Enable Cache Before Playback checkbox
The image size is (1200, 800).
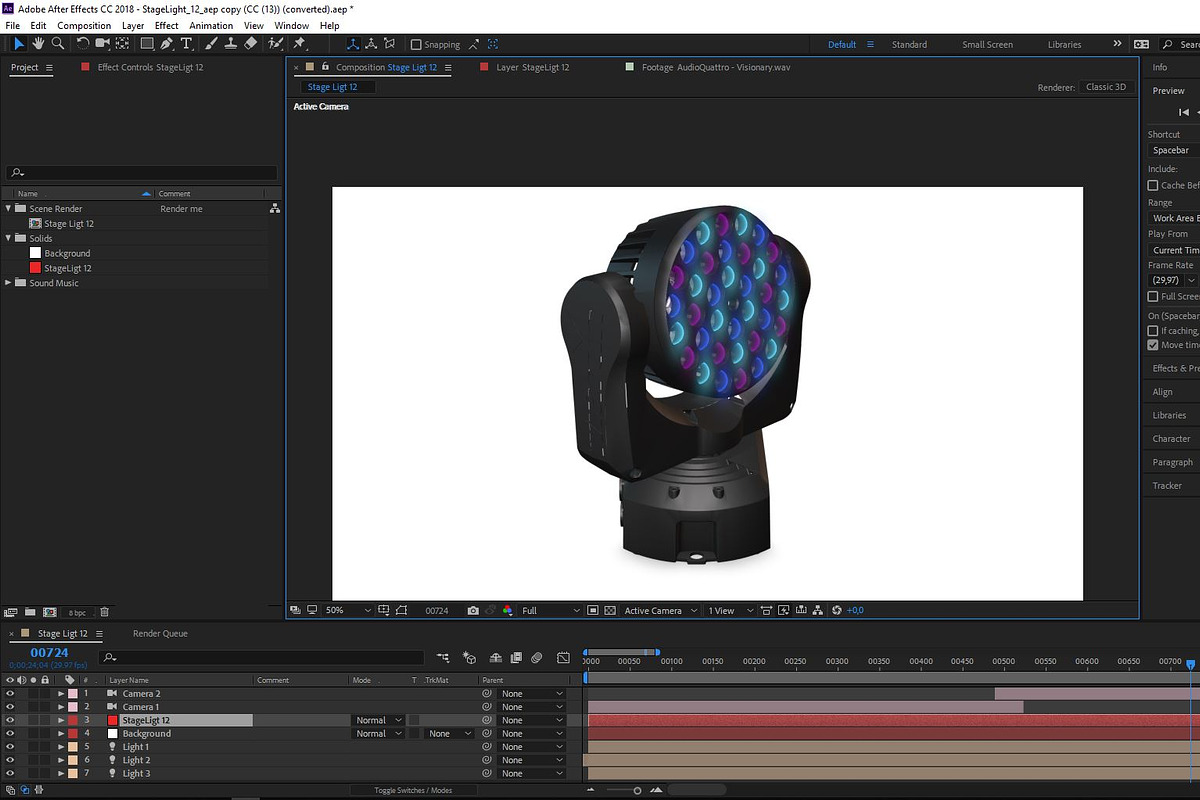tap(1153, 185)
